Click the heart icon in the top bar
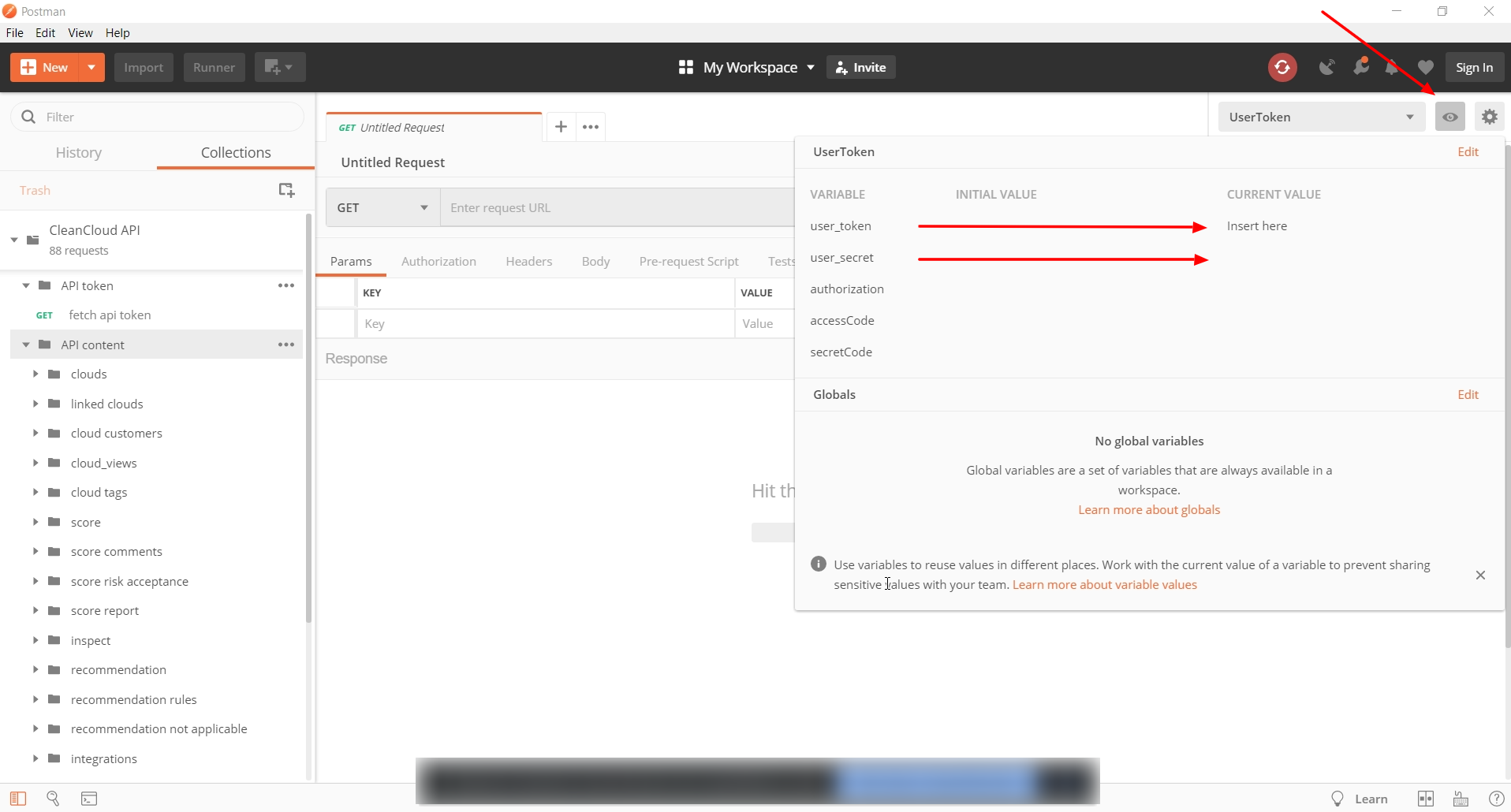 [1425, 67]
